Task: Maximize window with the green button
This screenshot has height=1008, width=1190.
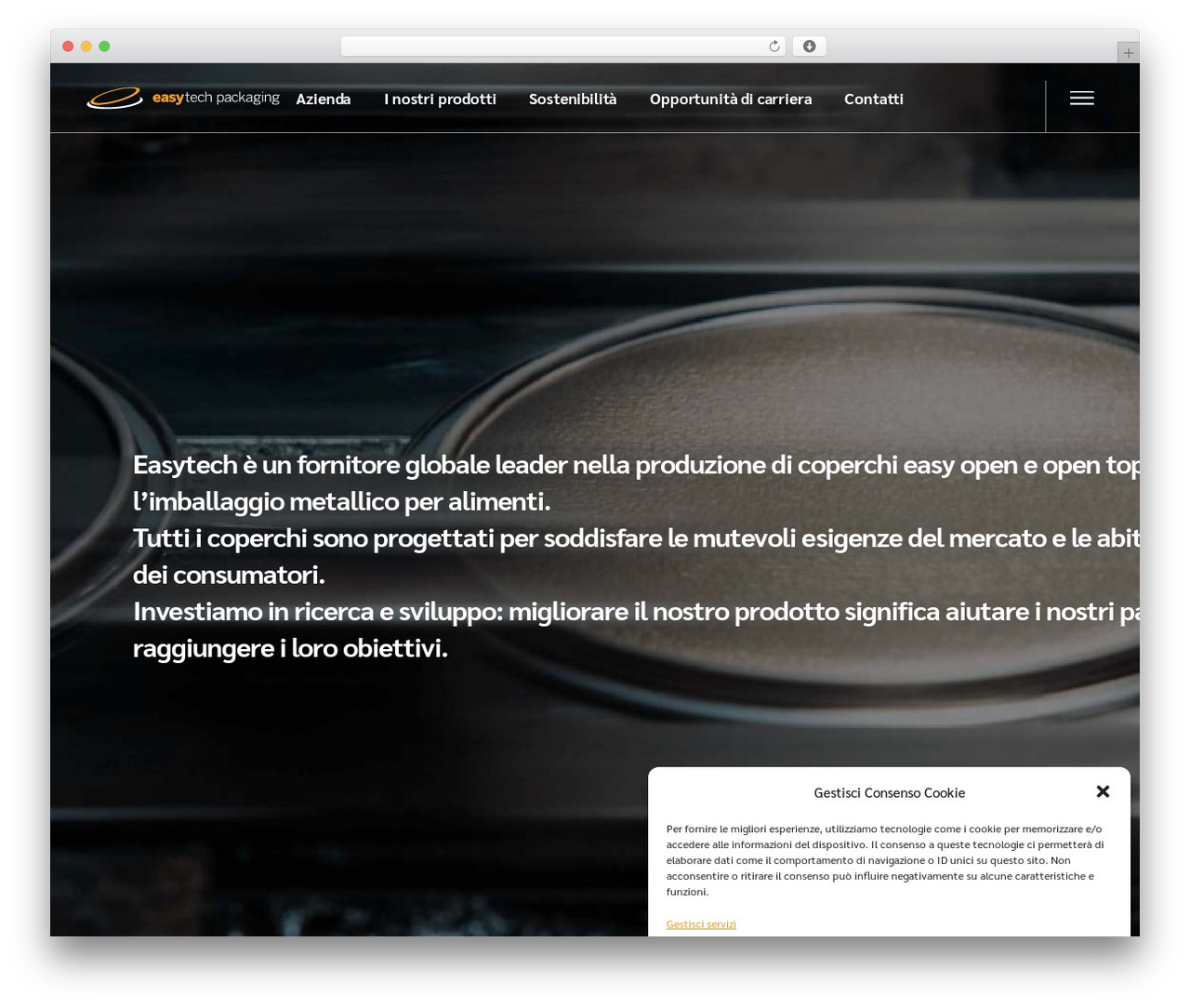Action: pyautogui.click(x=104, y=46)
